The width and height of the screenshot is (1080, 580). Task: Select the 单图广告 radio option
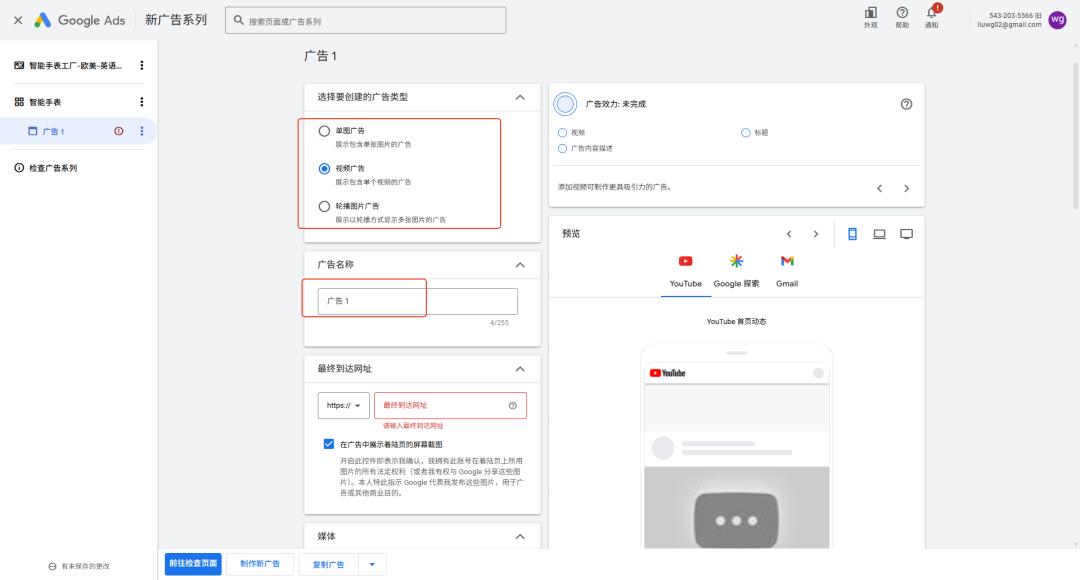coord(324,131)
